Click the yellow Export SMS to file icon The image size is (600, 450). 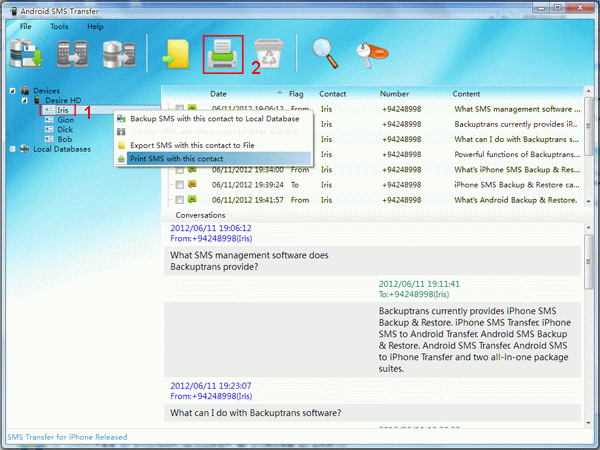176,54
